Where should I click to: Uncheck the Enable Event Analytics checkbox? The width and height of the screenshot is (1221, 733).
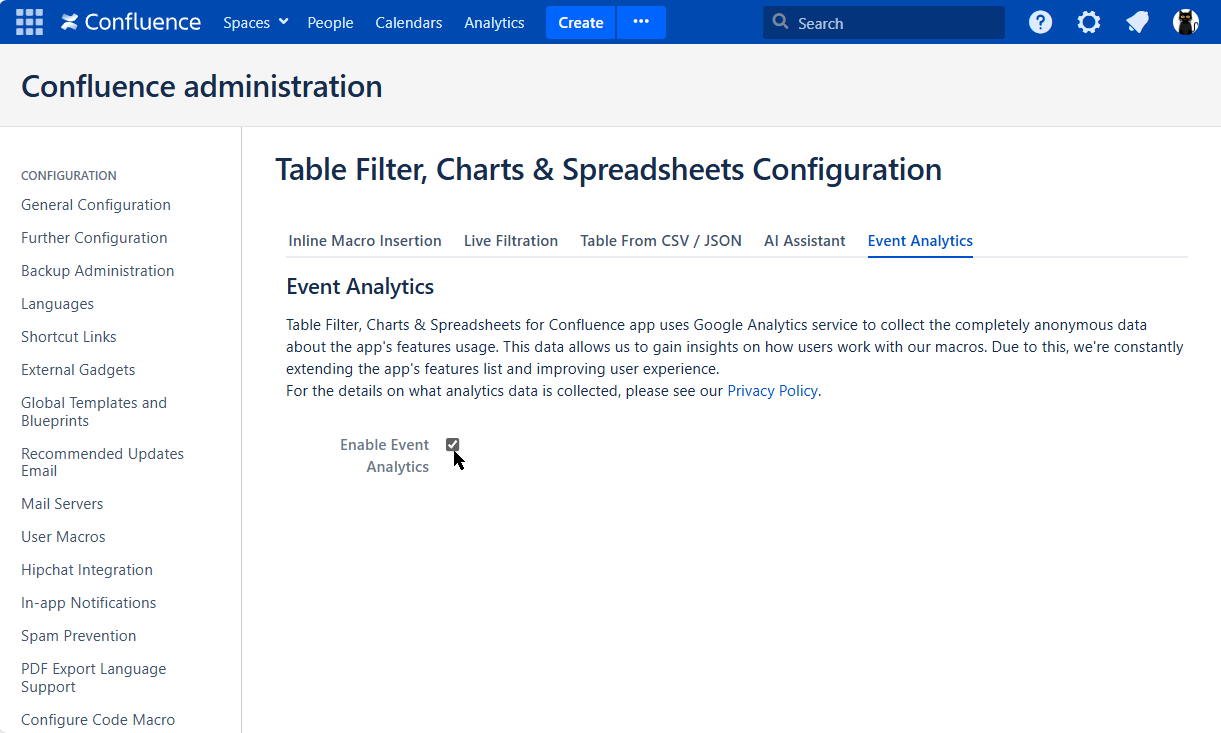point(453,445)
